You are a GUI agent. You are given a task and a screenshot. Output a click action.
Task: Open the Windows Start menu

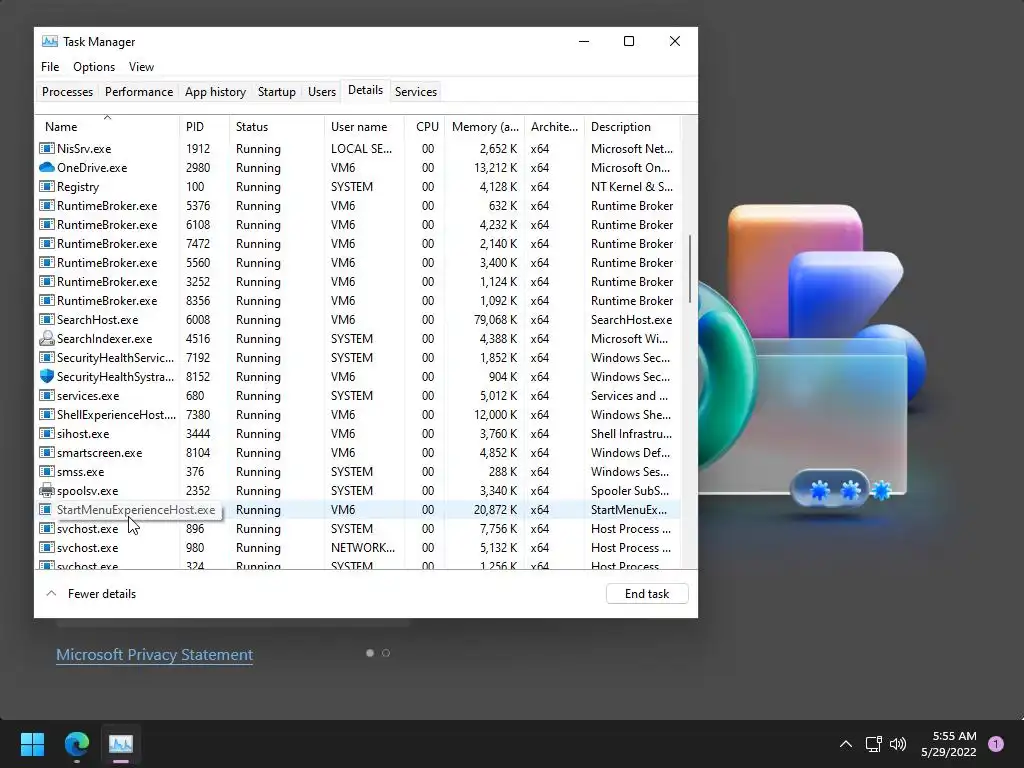[x=32, y=744]
